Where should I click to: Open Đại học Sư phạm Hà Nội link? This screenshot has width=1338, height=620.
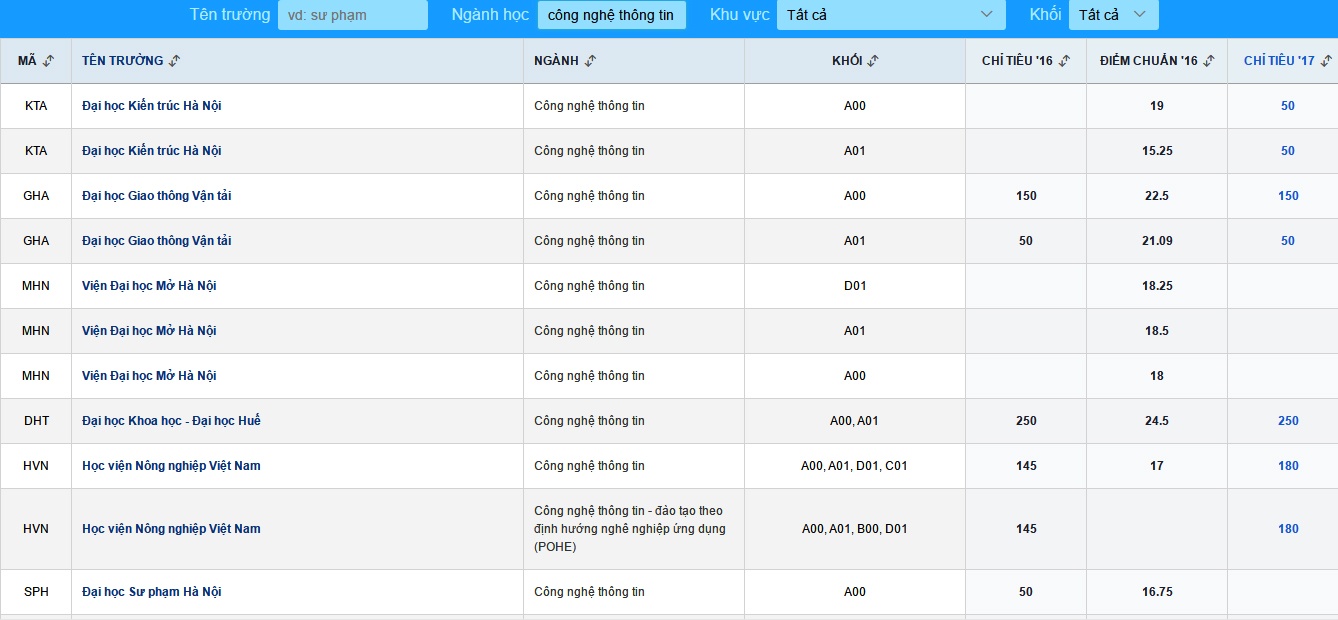coord(151,592)
